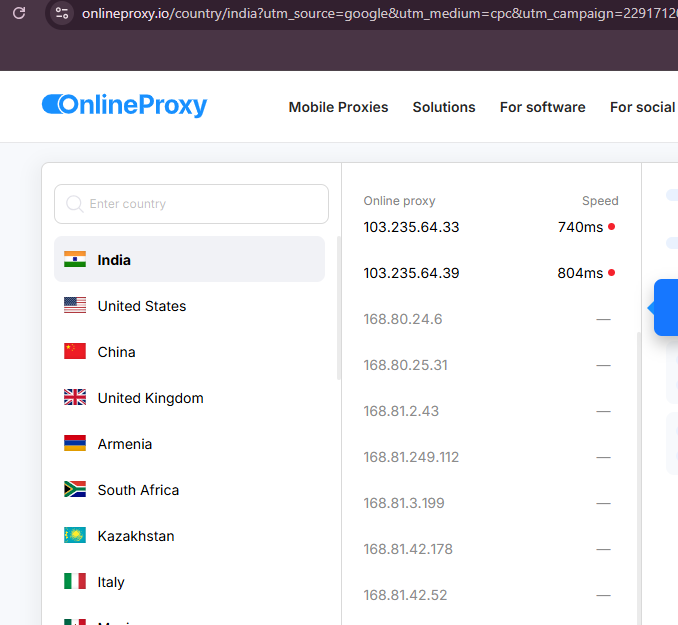Open the Mobile Proxies menu
Viewport: 678px width, 625px height.
tap(338, 107)
